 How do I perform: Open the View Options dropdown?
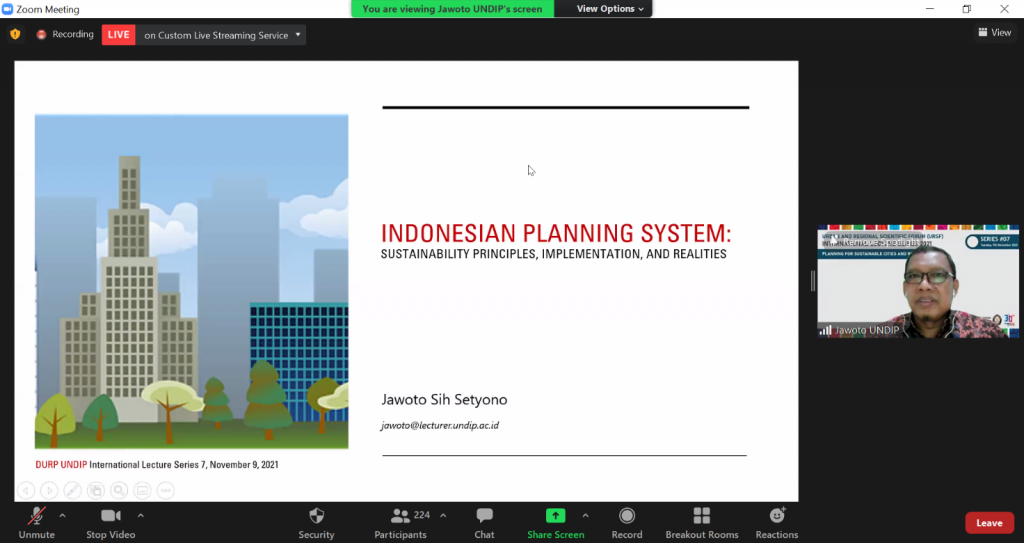[612, 9]
